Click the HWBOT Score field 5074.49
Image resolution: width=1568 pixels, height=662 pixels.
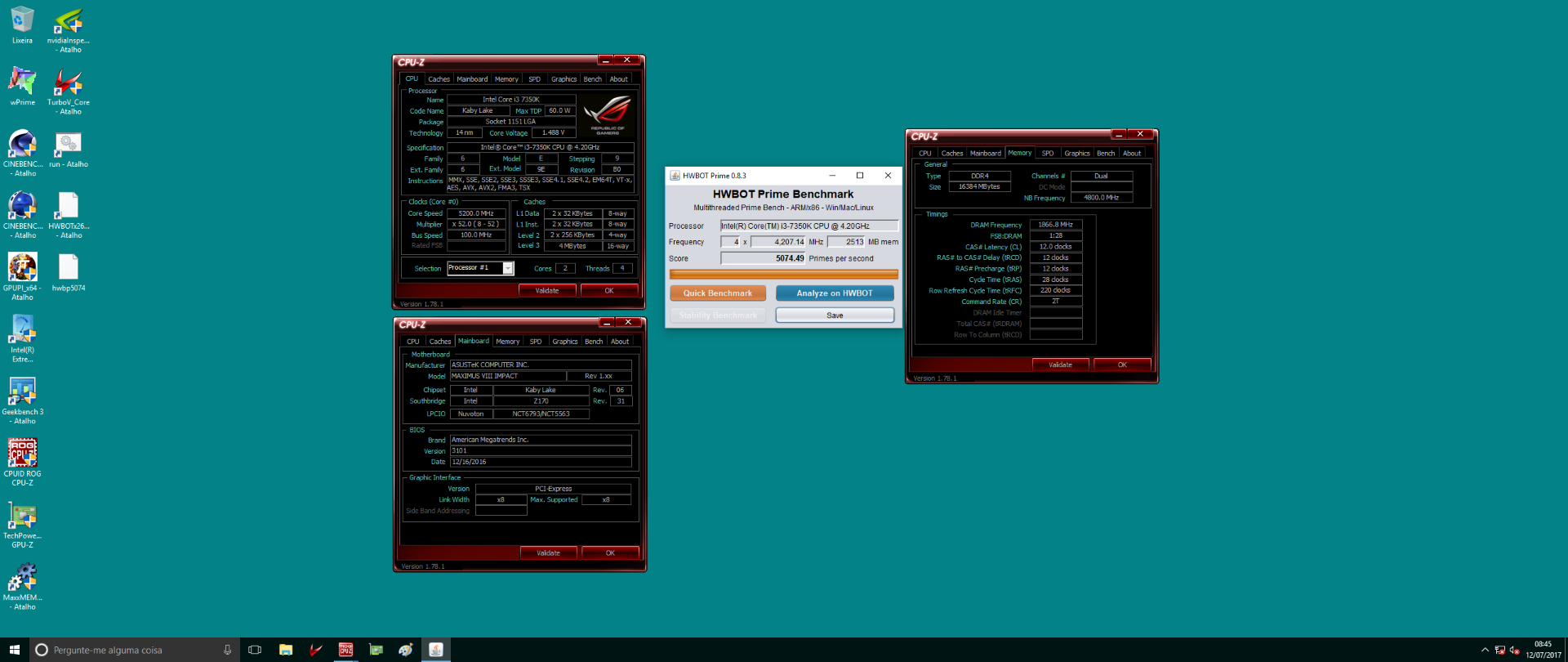click(x=763, y=258)
